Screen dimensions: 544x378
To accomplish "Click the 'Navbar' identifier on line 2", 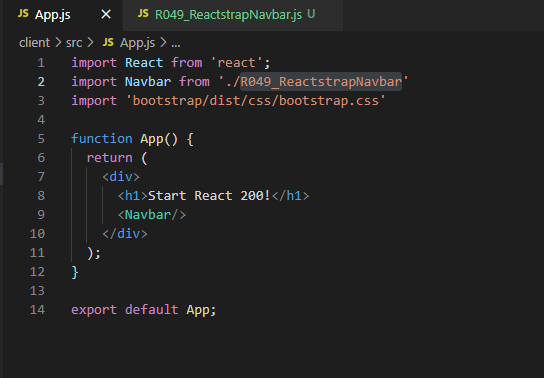I will 148,82.
